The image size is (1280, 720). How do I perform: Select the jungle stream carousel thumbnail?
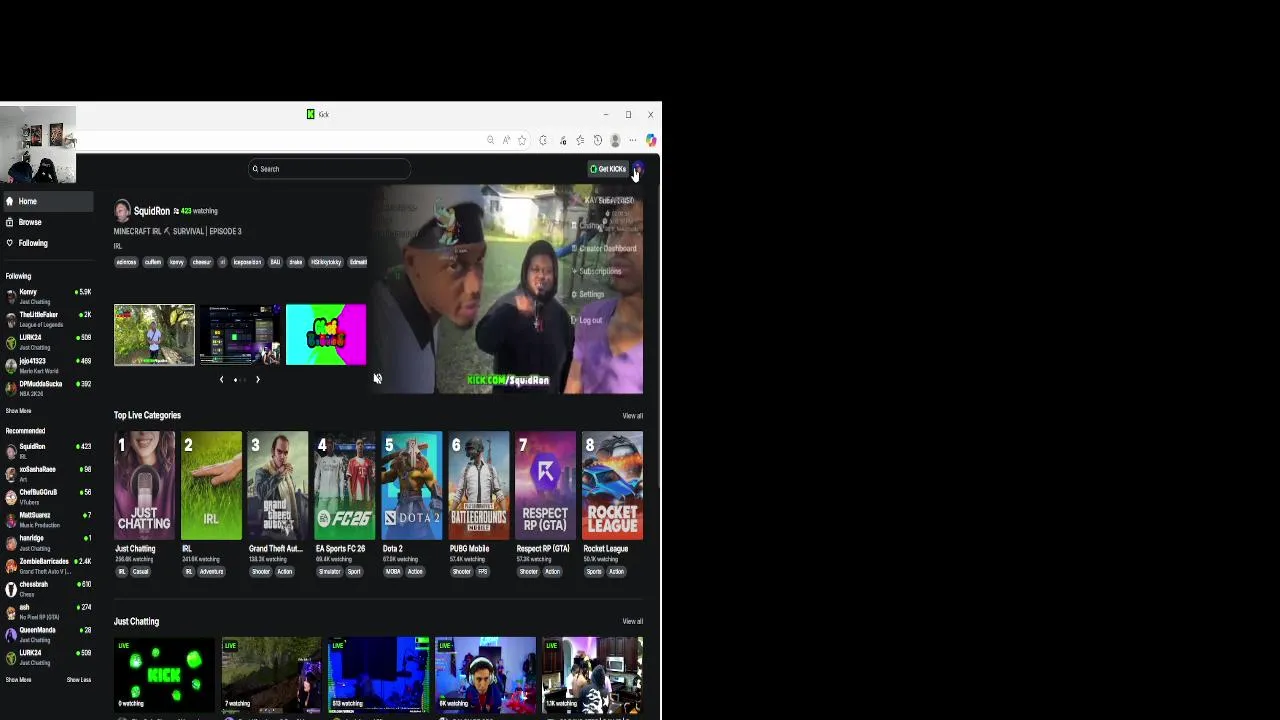pyautogui.click(x=154, y=335)
